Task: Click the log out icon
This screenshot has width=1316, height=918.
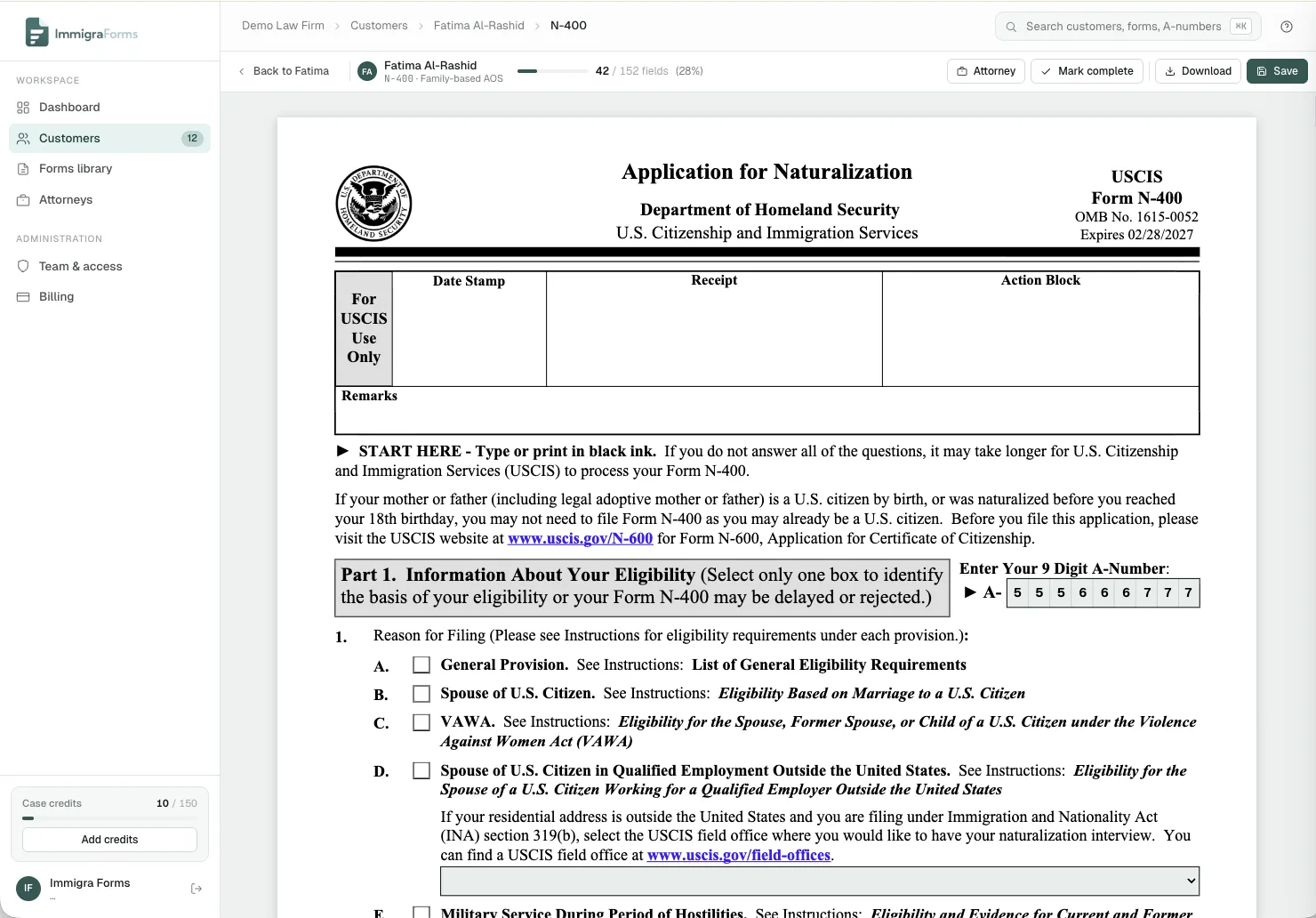Action: point(197,889)
